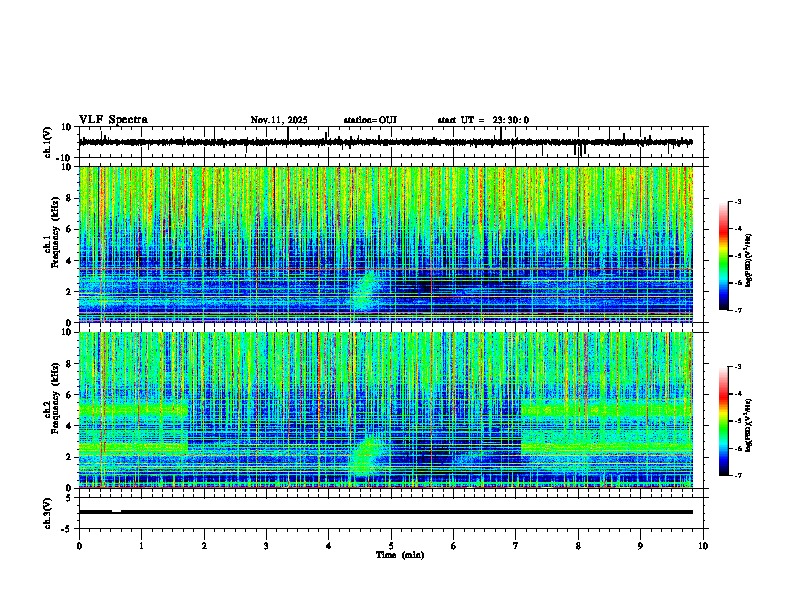
Task: Click the "VLF Spectra" plot title
Action: (x=113, y=120)
